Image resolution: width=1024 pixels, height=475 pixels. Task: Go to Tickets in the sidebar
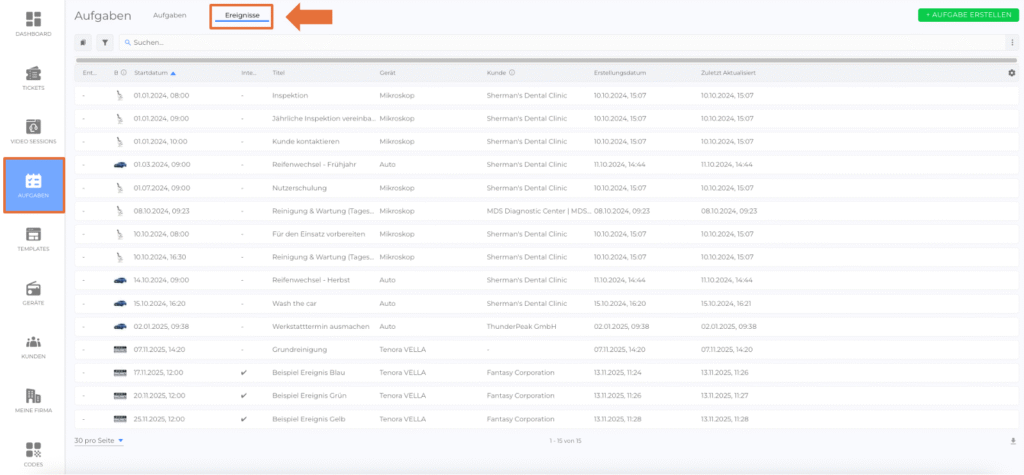pos(34,78)
